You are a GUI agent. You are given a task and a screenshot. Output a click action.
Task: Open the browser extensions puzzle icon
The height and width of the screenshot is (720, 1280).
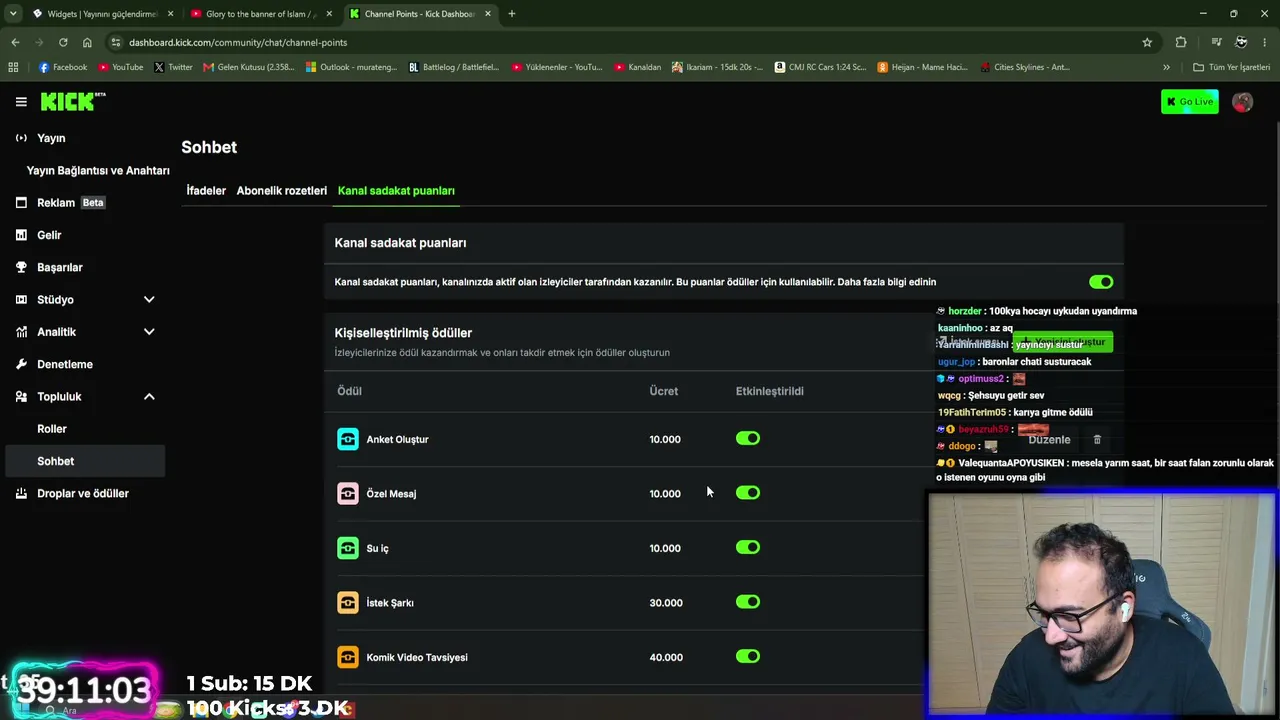(1181, 42)
